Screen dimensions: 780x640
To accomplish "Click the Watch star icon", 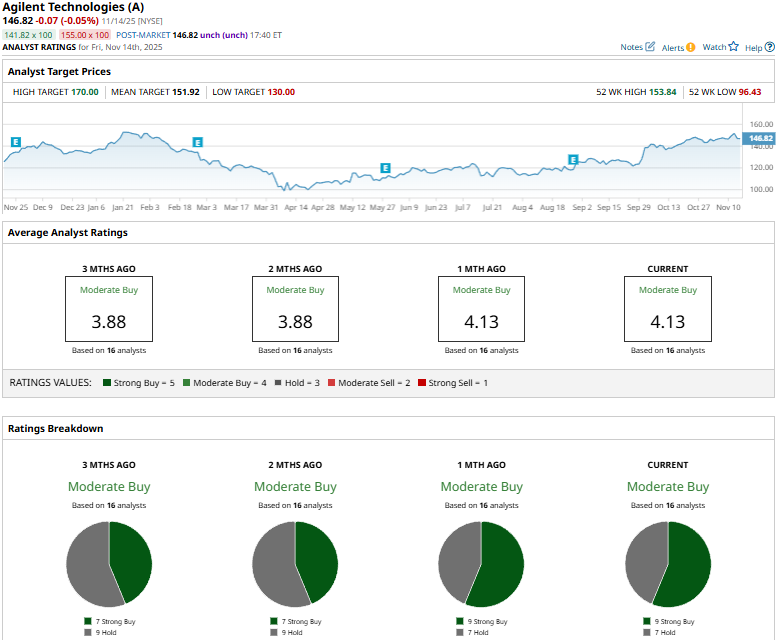I will 733,46.
